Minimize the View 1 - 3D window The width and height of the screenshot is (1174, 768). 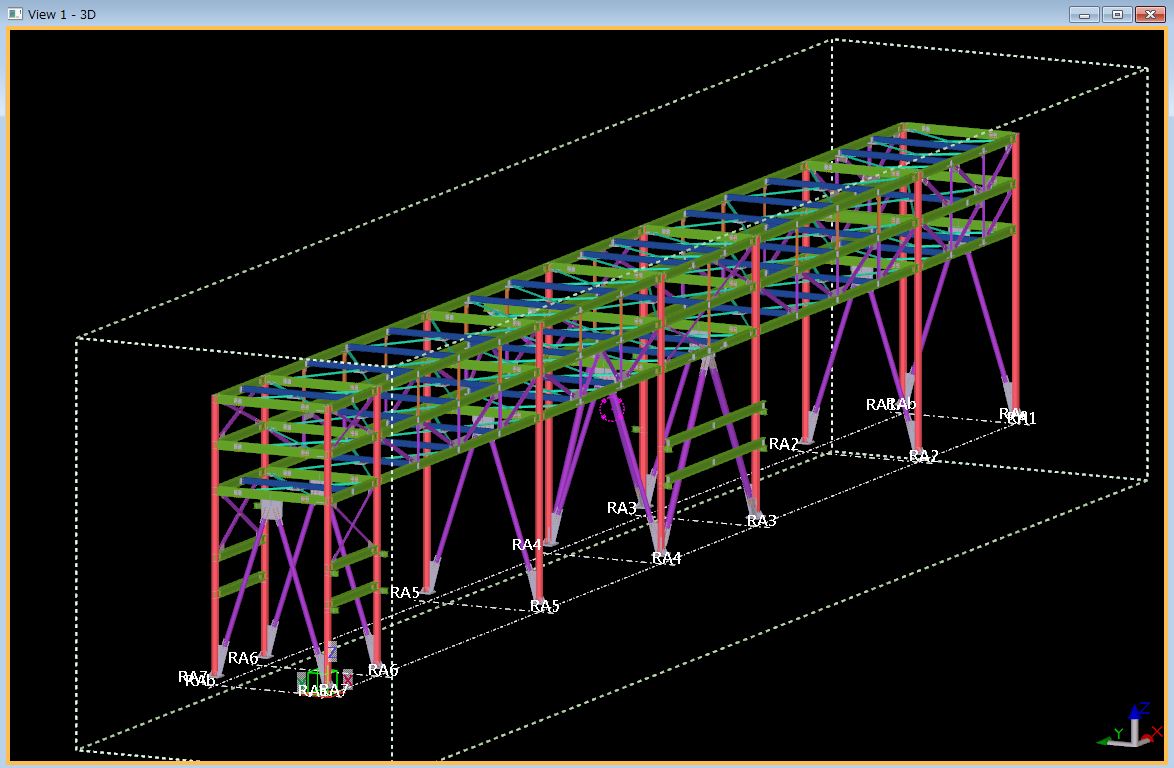coord(1084,14)
